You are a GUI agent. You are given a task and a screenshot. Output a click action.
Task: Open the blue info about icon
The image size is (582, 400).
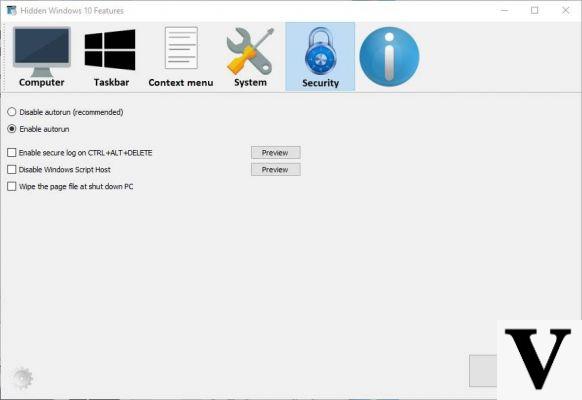tap(389, 56)
